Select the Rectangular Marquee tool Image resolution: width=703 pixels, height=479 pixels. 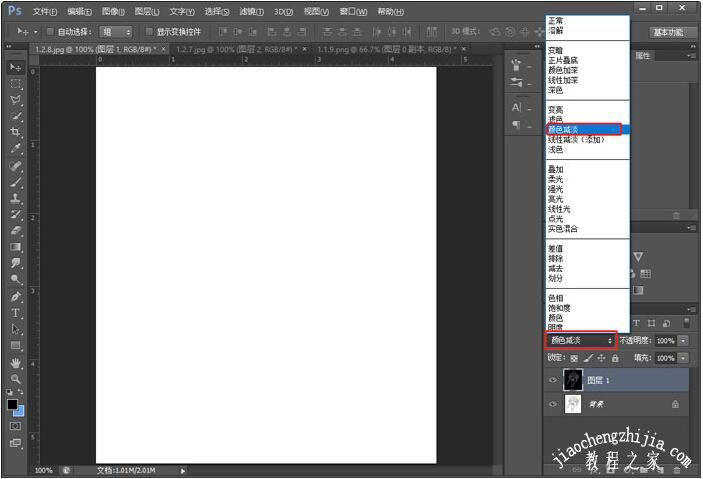click(x=15, y=84)
